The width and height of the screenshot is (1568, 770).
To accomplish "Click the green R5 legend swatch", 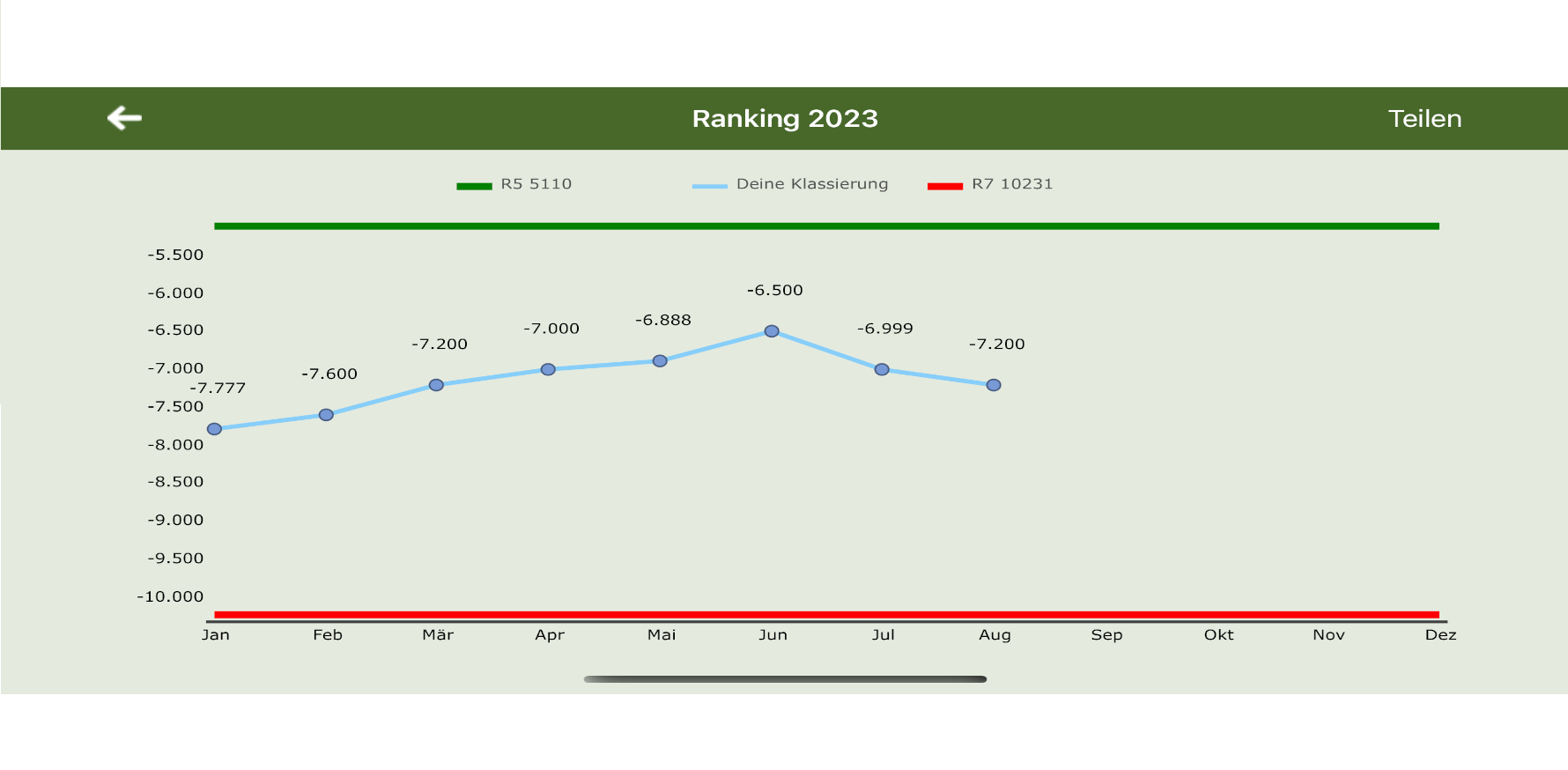I will [474, 186].
